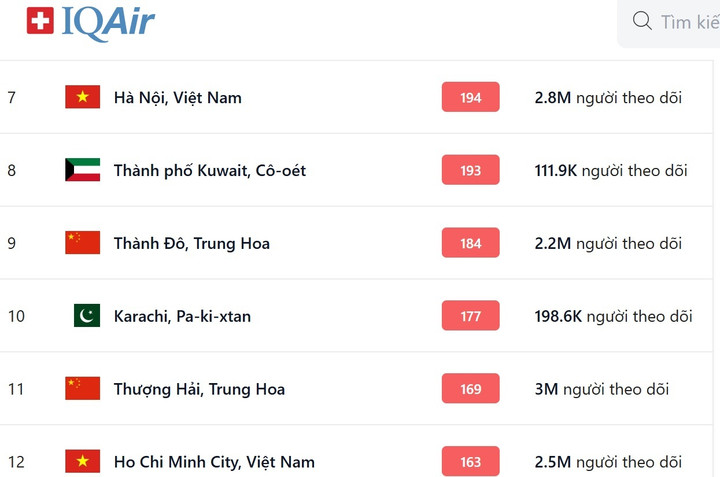Click Thượng Hải's 3M followers text

[602, 390]
